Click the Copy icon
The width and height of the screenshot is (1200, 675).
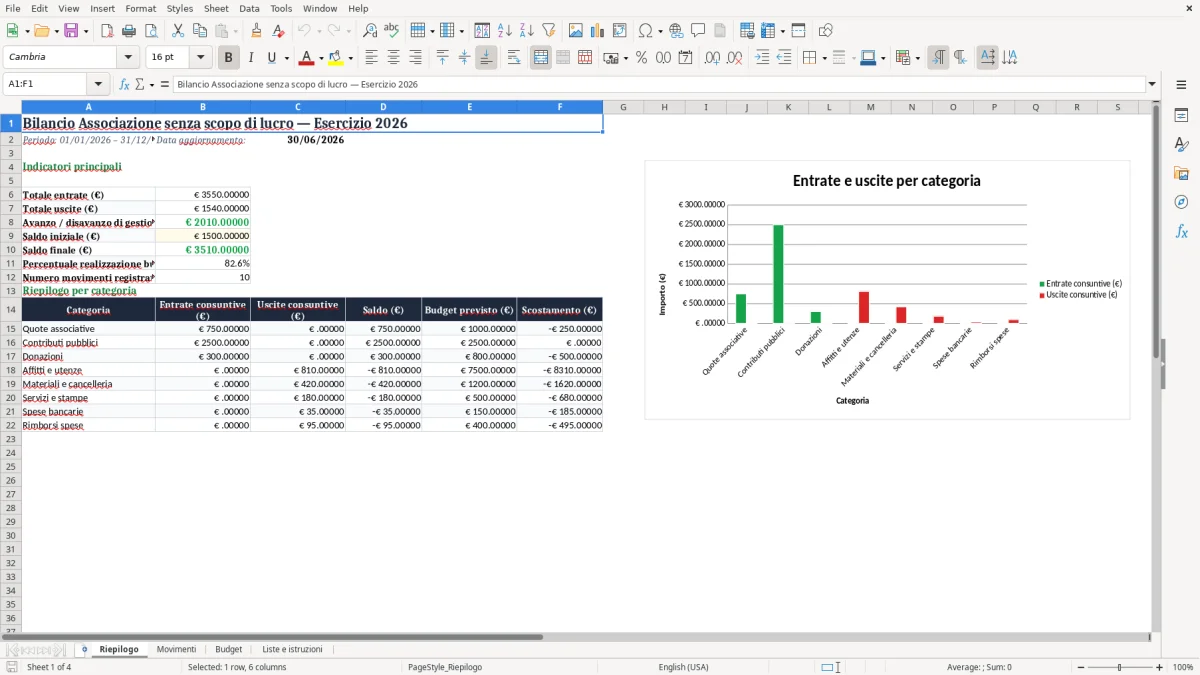tap(200, 31)
